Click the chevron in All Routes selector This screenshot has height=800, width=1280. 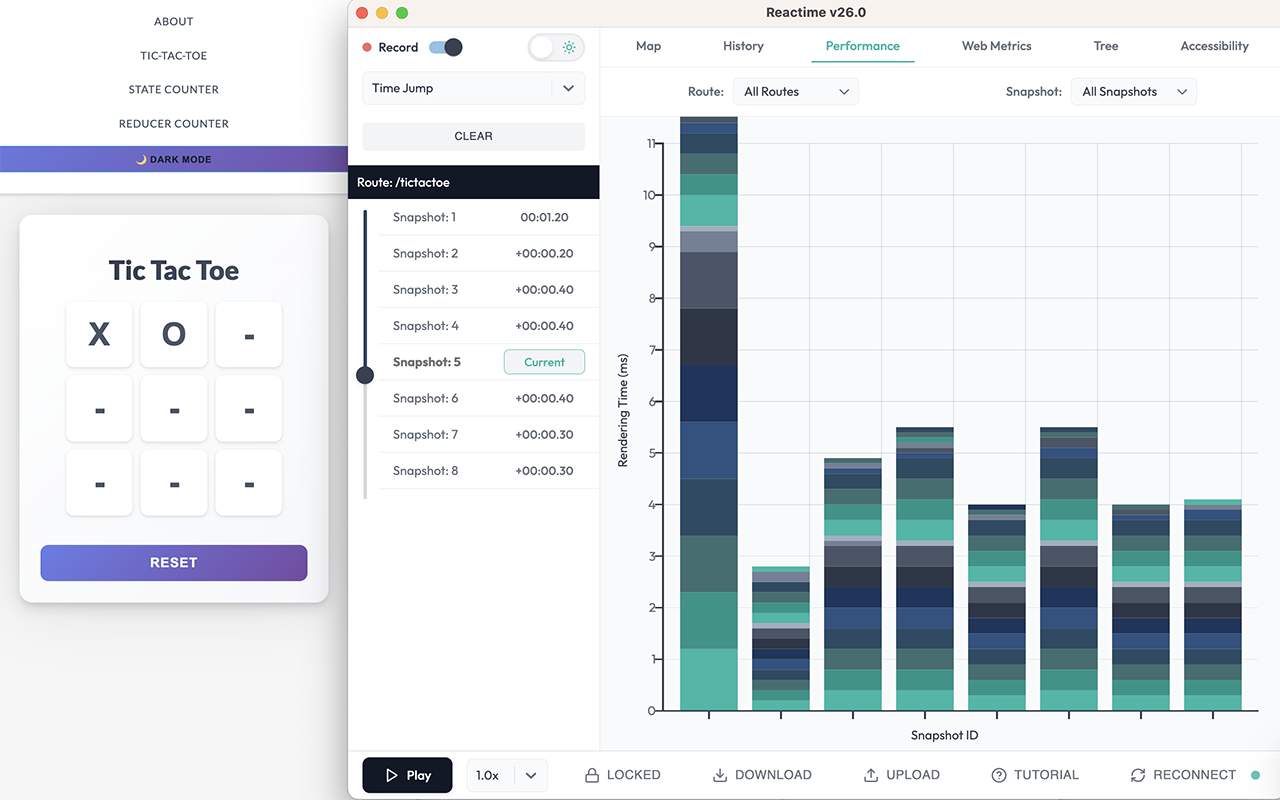[x=844, y=92]
